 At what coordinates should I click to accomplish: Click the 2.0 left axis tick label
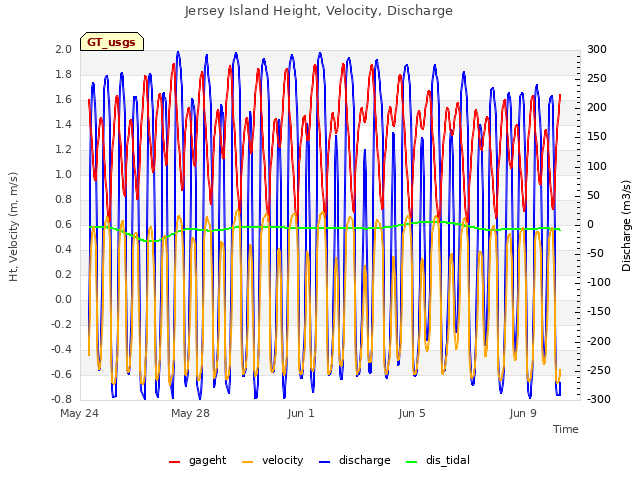63,49
